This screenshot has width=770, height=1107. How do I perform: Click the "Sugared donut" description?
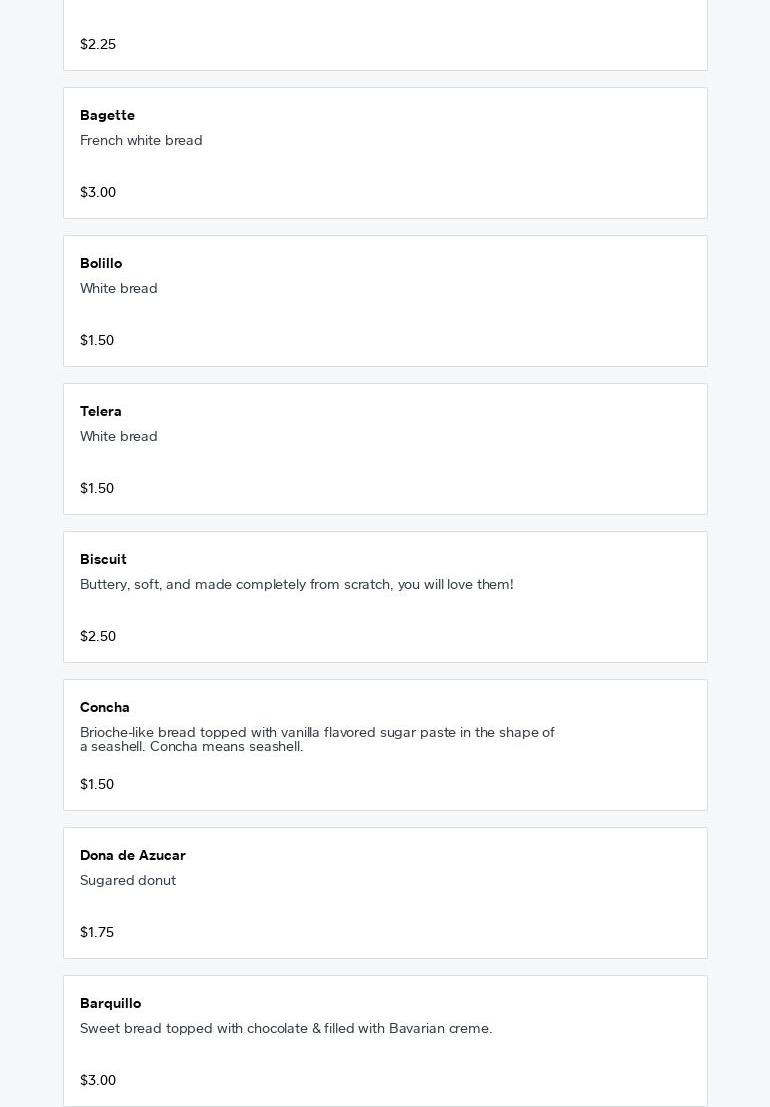point(128,880)
